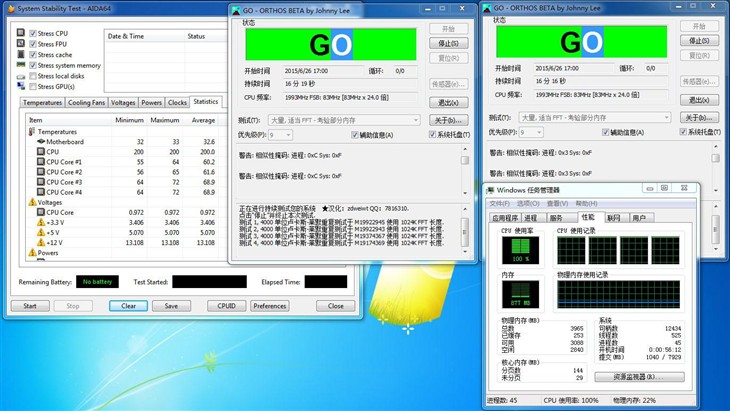Click the Voltages warning icon
The width and height of the screenshot is (730, 411).
coord(32,202)
